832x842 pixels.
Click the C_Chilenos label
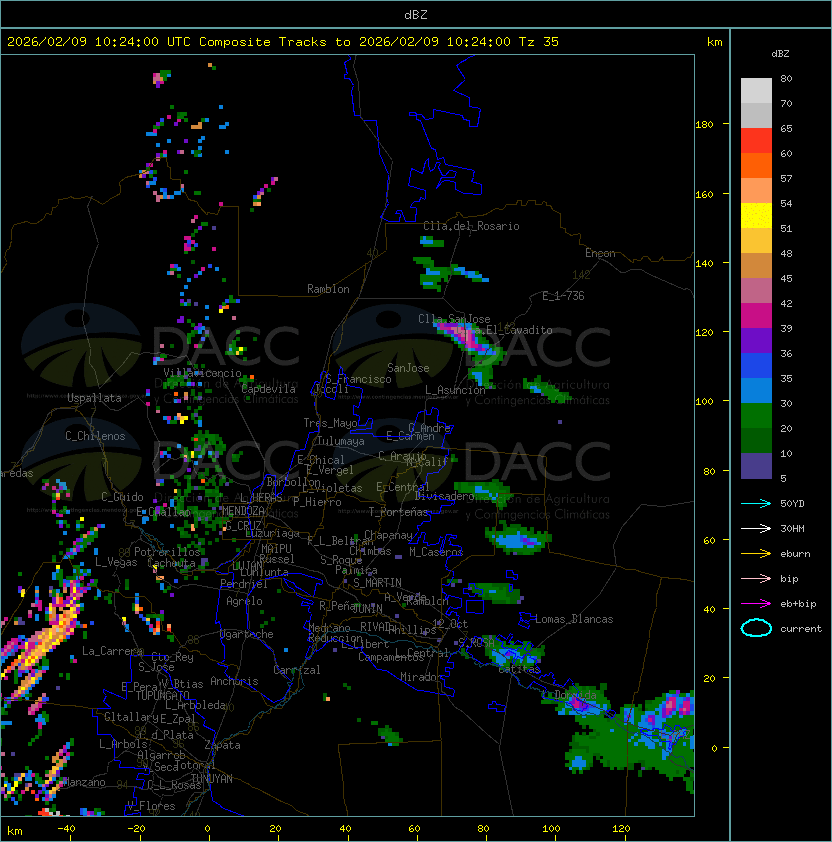tap(95, 436)
